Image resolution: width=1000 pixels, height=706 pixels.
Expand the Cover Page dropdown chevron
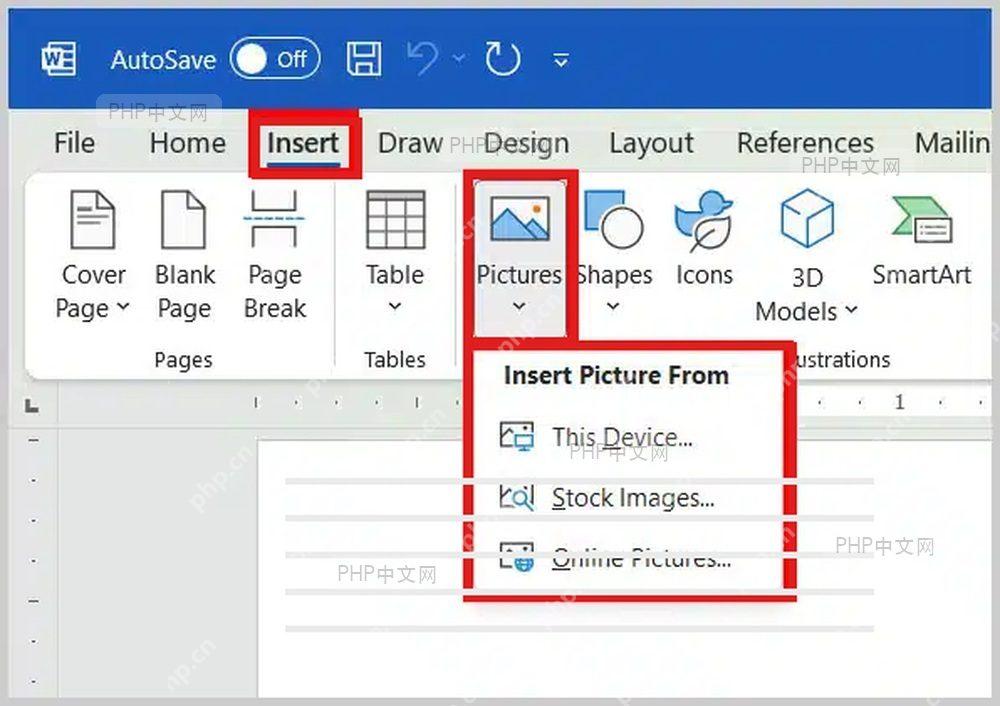click(x=123, y=307)
